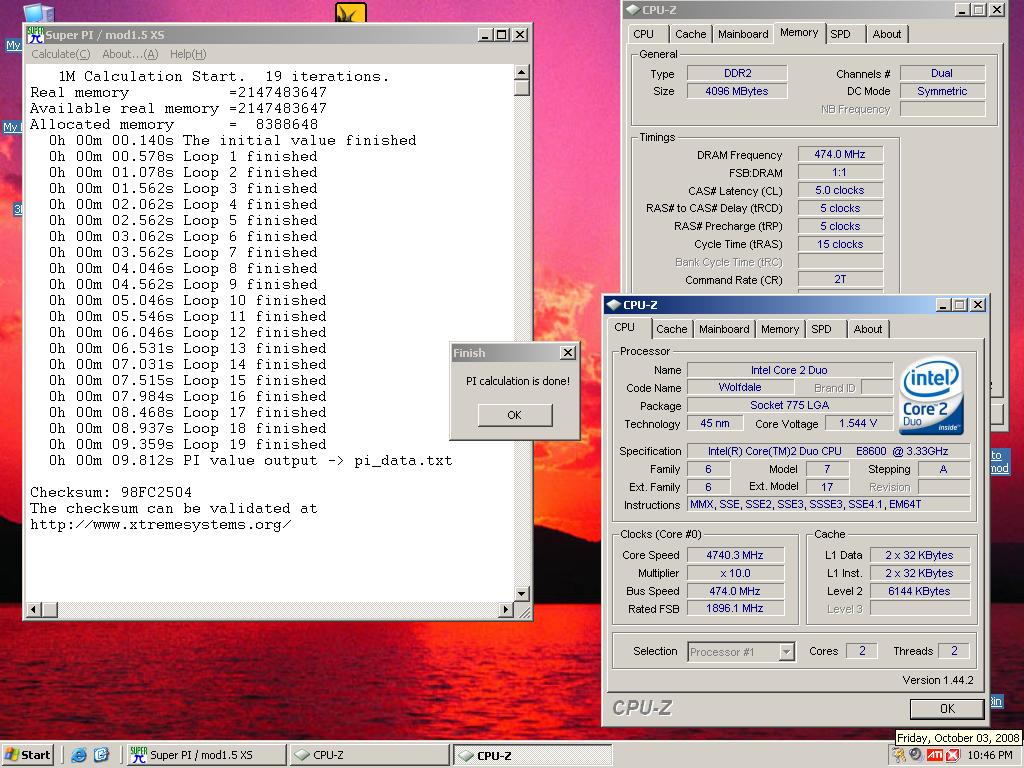Click Rated FSB value 1896.1 MHz
The image size is (1024, 768).
click(x=735, y=608)
